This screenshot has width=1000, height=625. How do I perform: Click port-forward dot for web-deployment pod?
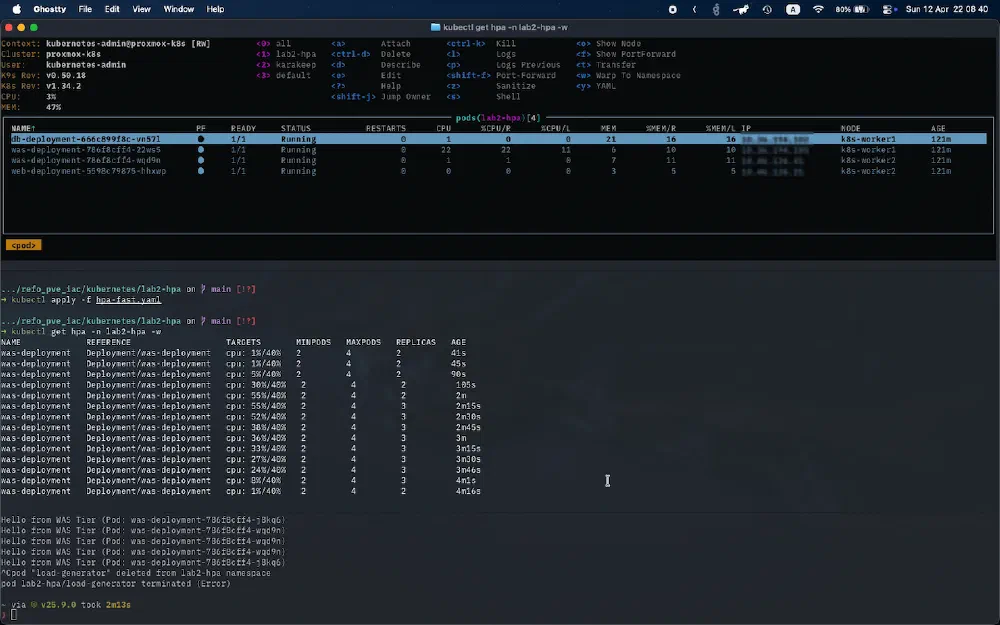(201, 171)
